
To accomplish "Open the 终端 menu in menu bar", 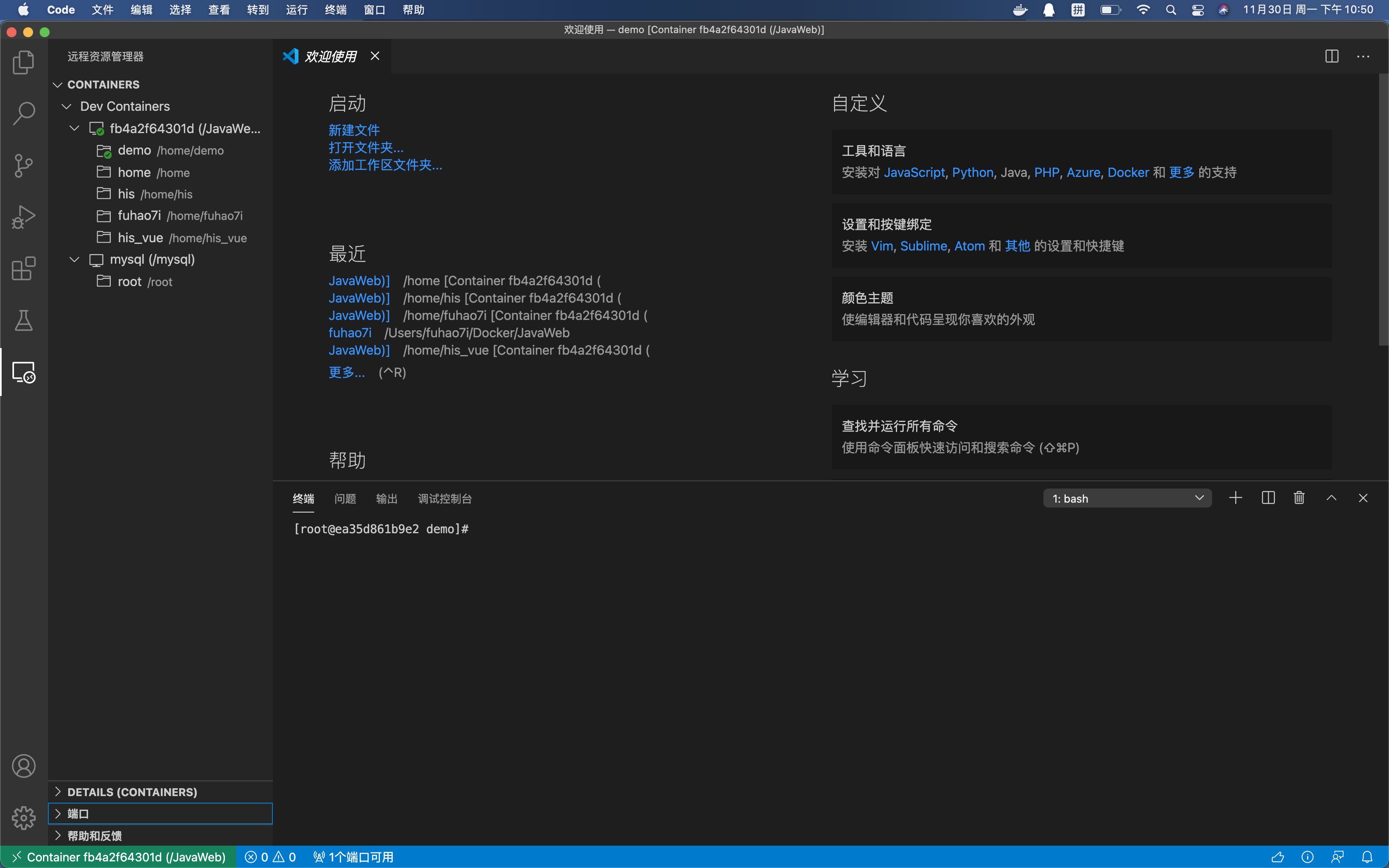I will pos(335,10).
